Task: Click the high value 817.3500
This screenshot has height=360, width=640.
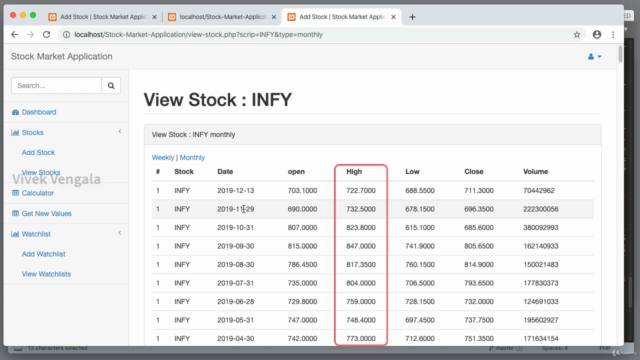Action: (x=361, y=264)
